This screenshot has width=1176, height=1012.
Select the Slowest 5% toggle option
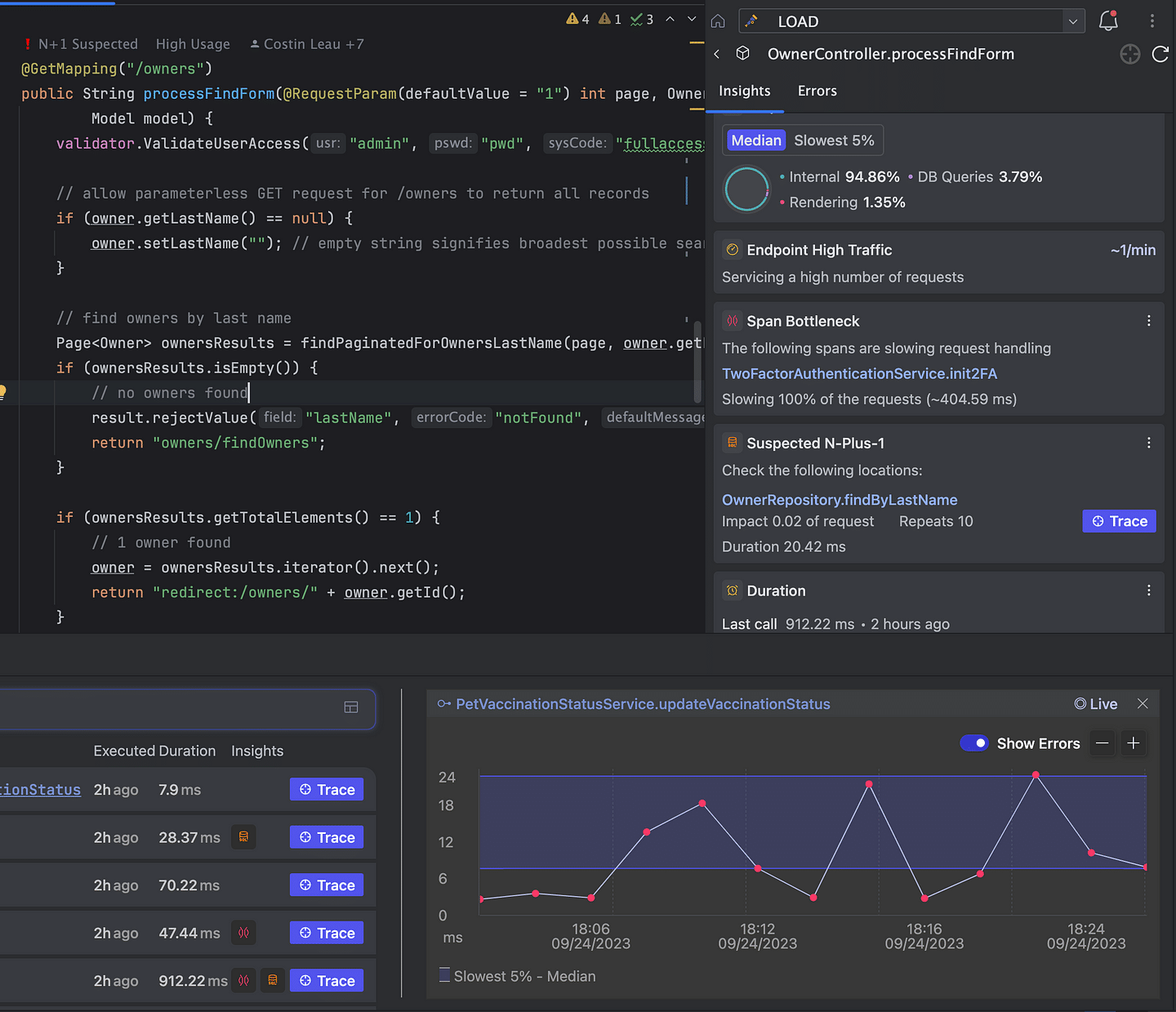click(834, 140)
